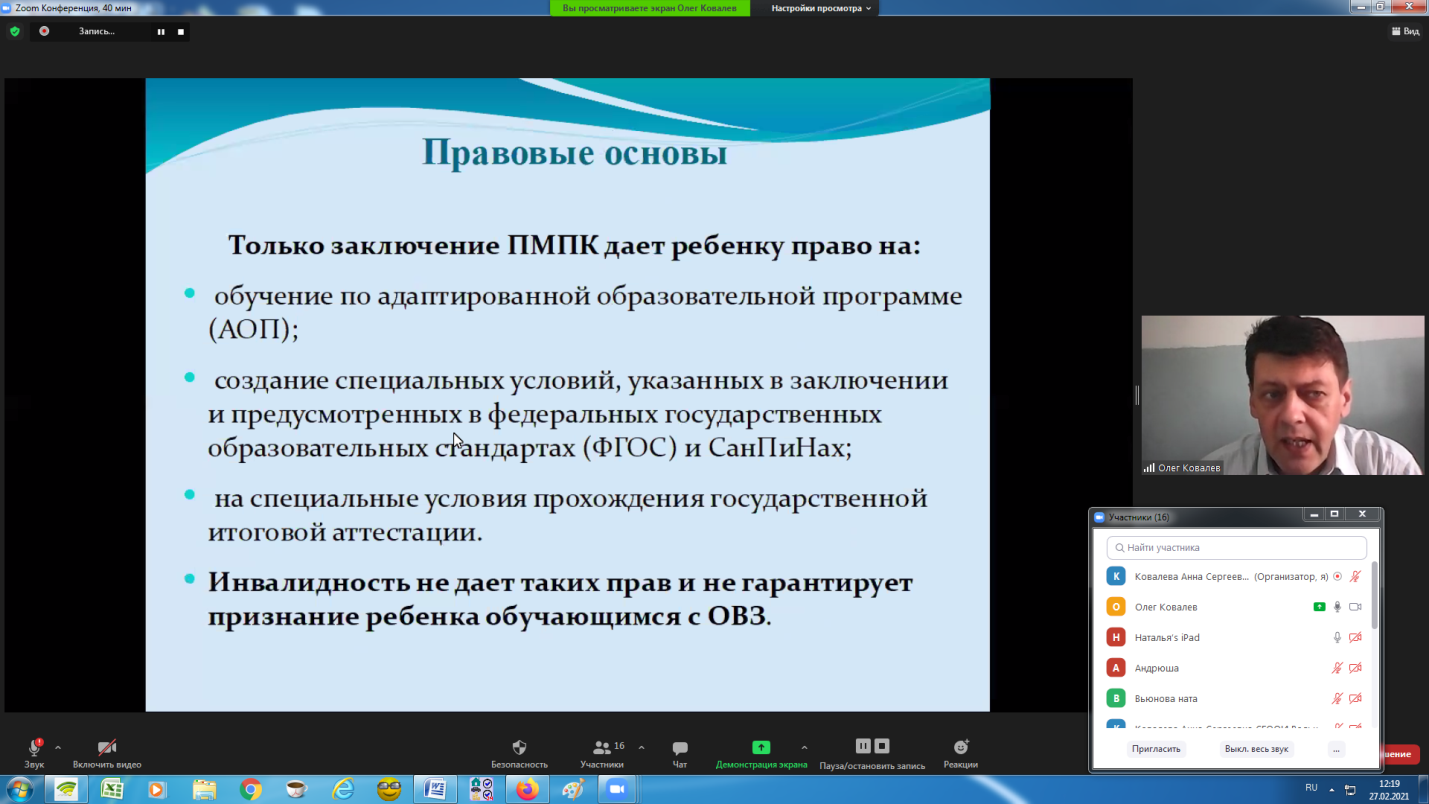Viewport: 1429px width, 804px height.
Task: Pause recording in bottom toolbar
Action: pos(863,746)
